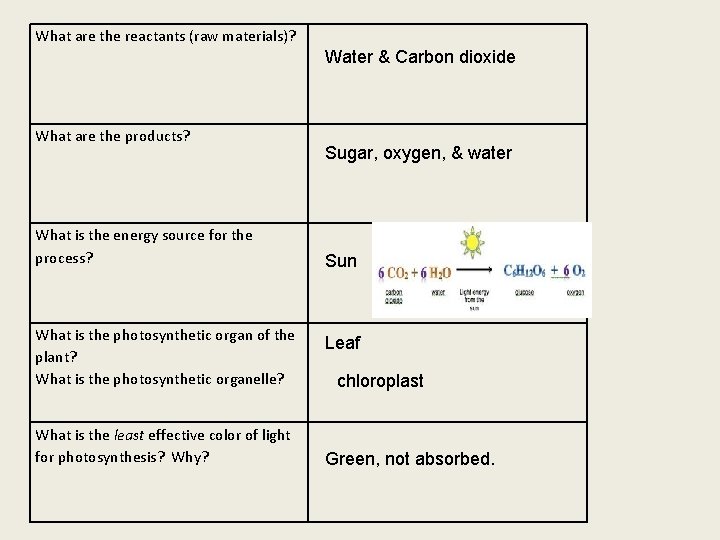Screen dimensions: 720x540
Task: Select the 'chloroplast' answer text
Action: pos(380,381)
